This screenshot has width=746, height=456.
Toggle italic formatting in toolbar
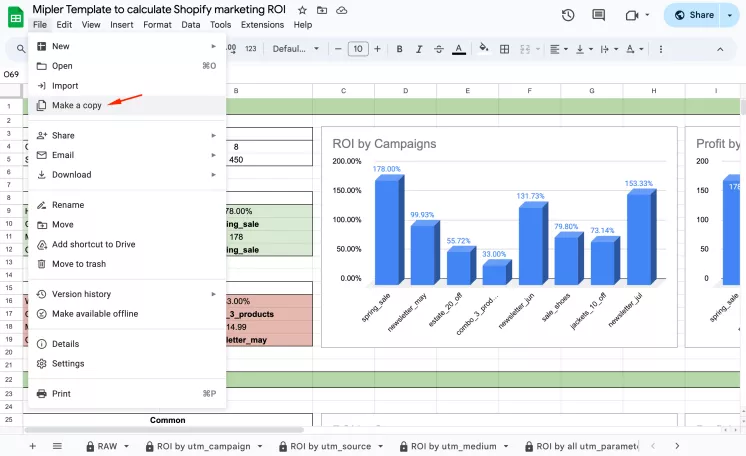tap(419, 48)
